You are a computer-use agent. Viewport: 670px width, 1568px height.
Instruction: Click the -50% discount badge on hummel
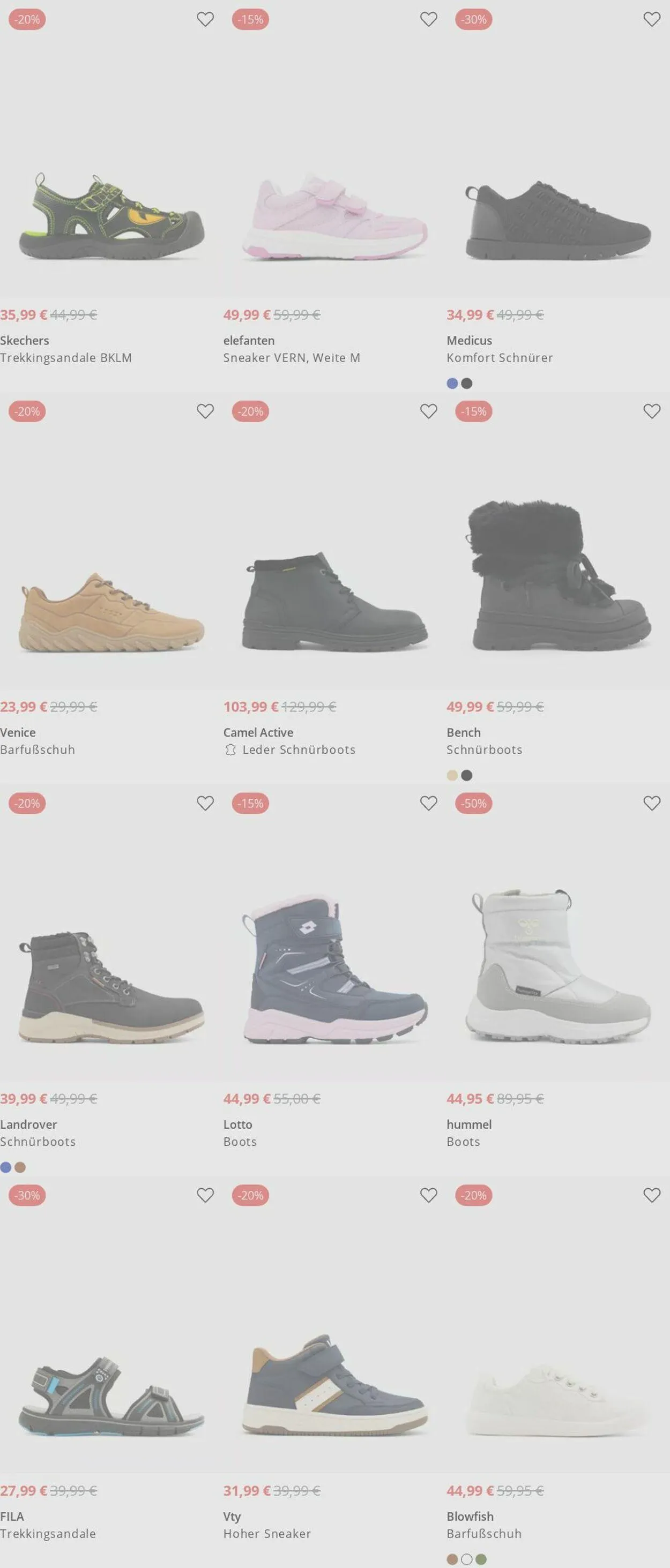click(474, 804)
